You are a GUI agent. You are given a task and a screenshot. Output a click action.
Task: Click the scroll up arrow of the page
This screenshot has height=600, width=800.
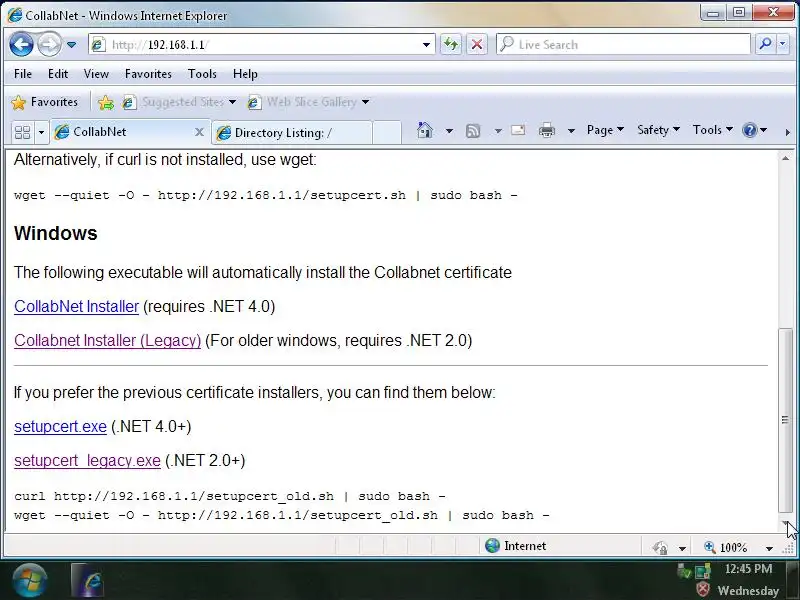(786, 159)
